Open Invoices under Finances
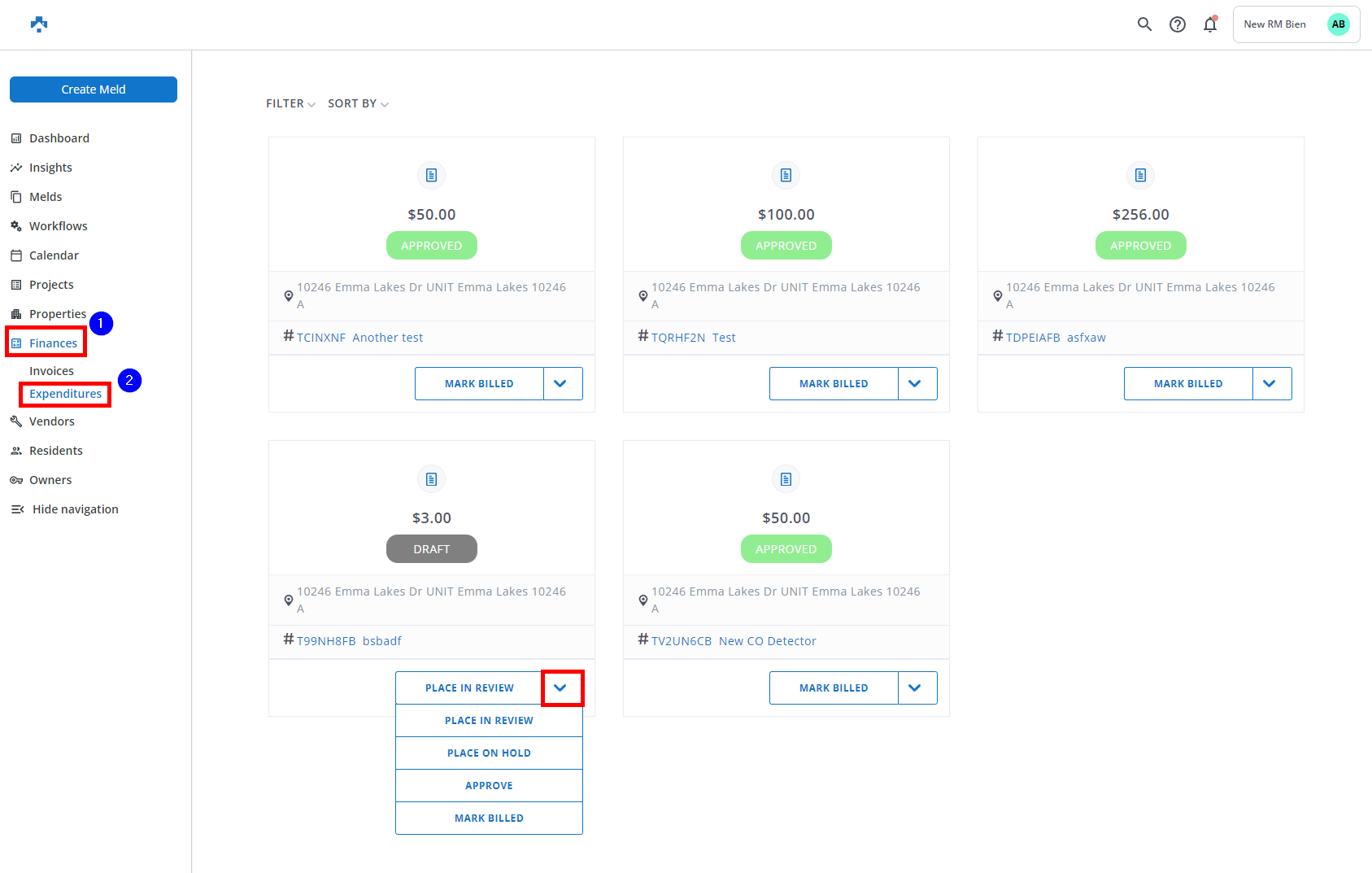 pos(51,371)
